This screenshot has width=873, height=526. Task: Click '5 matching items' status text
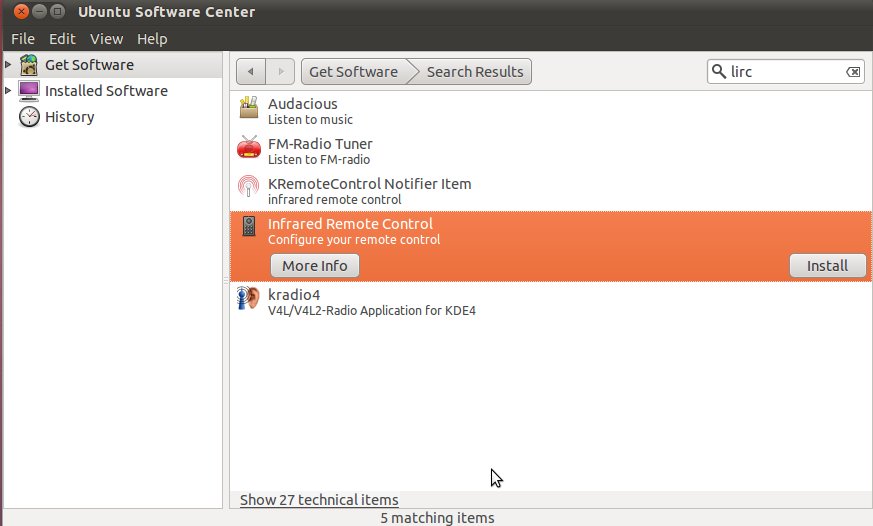437,518
